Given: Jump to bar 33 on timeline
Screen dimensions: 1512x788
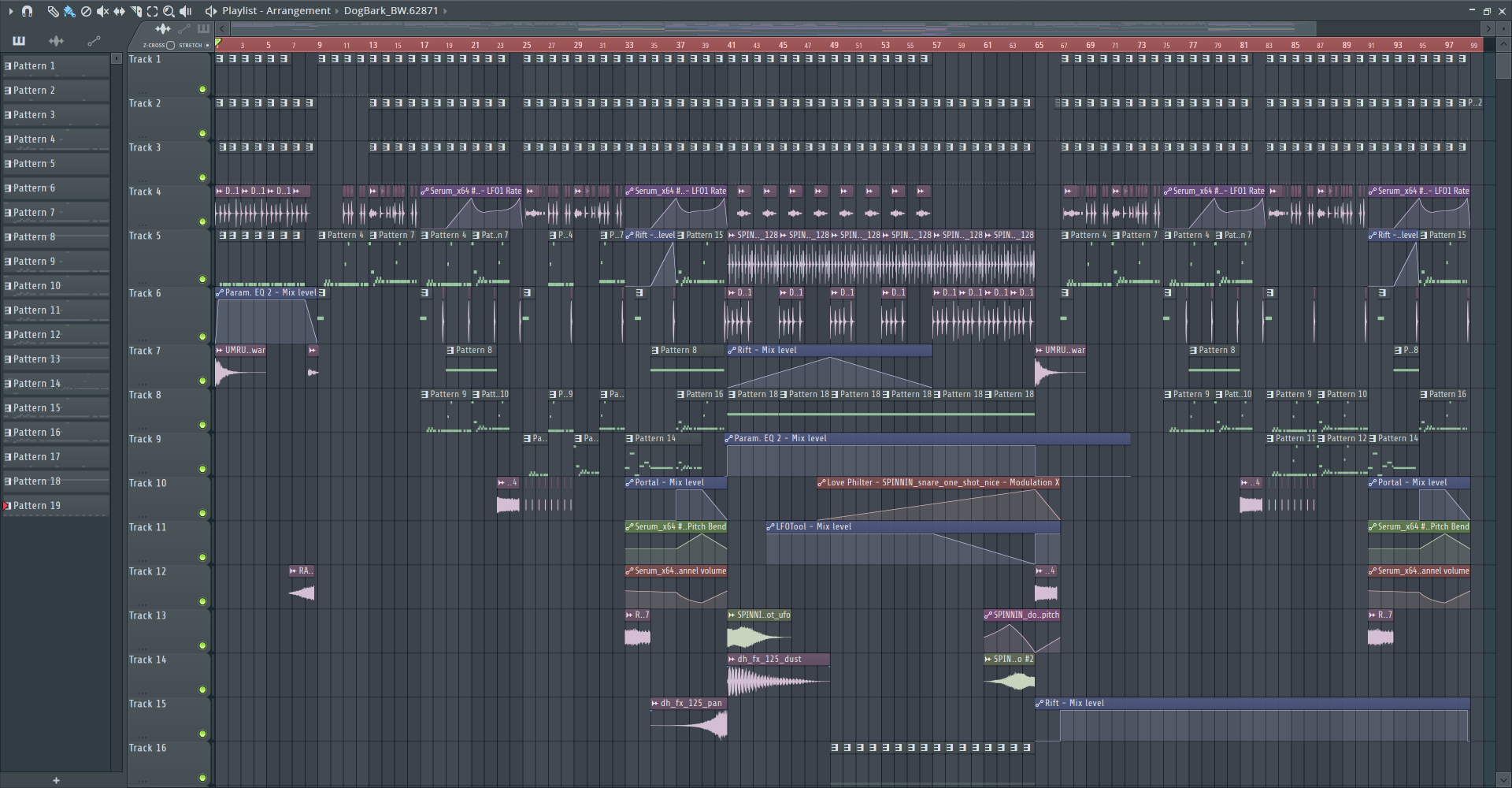Looking at the screenshot, I should (x=628, y=45).
